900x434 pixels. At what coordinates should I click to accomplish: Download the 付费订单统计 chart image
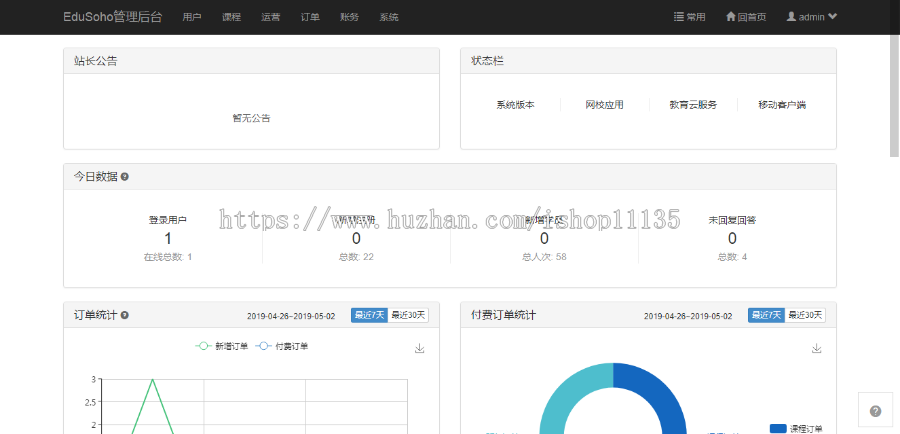(817, 348)
